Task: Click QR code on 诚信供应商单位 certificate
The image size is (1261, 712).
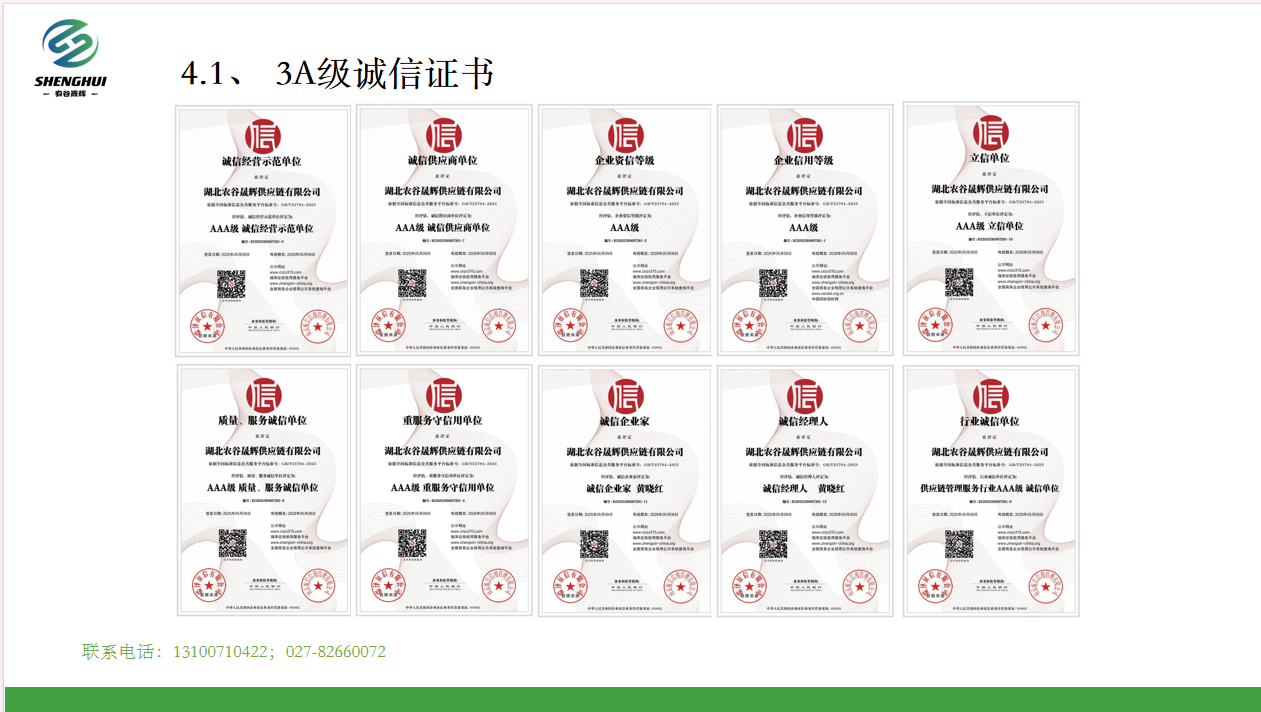Action: click(412, 283)
